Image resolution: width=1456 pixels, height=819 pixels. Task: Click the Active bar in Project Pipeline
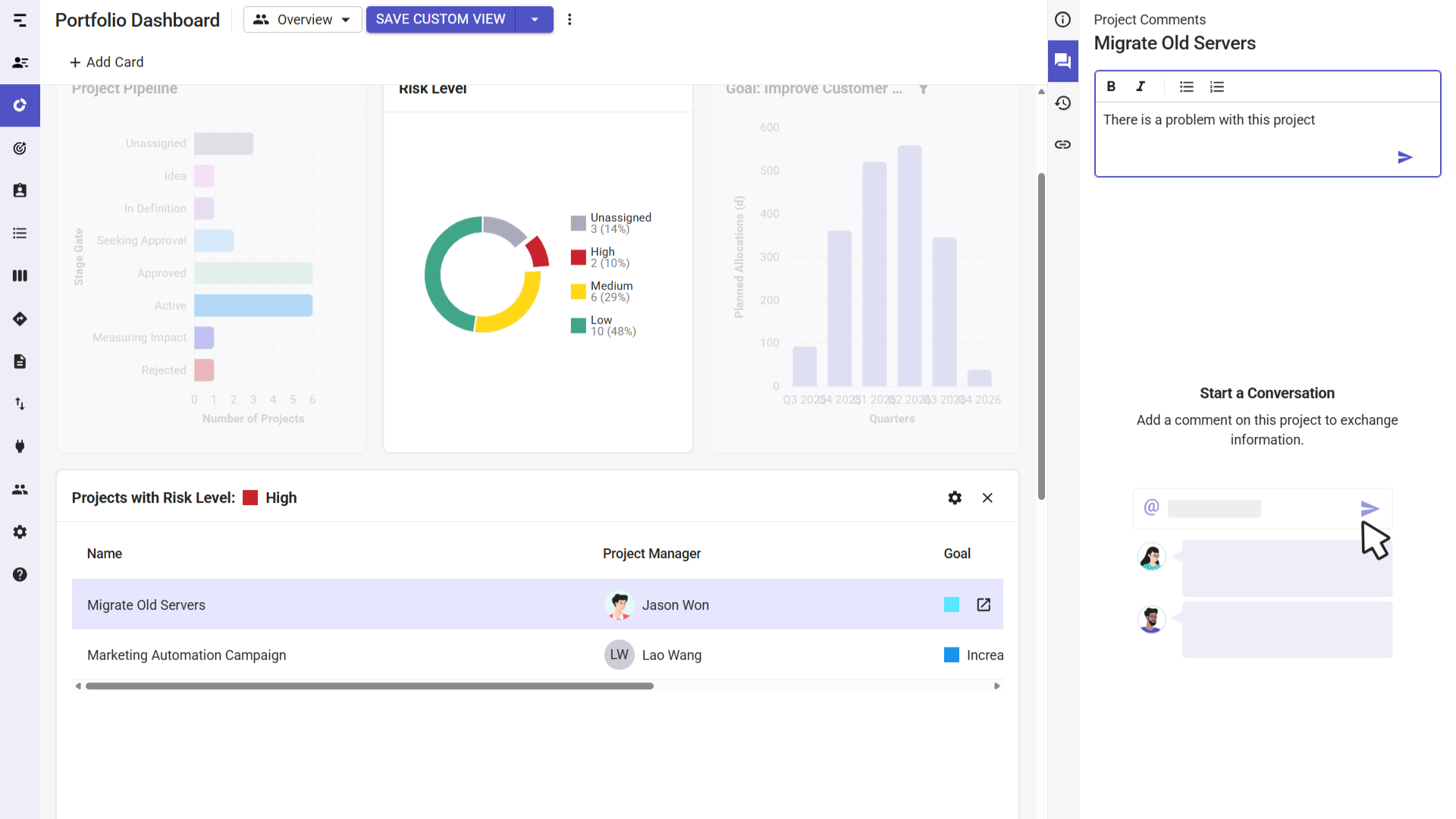(x=253, y=305)
